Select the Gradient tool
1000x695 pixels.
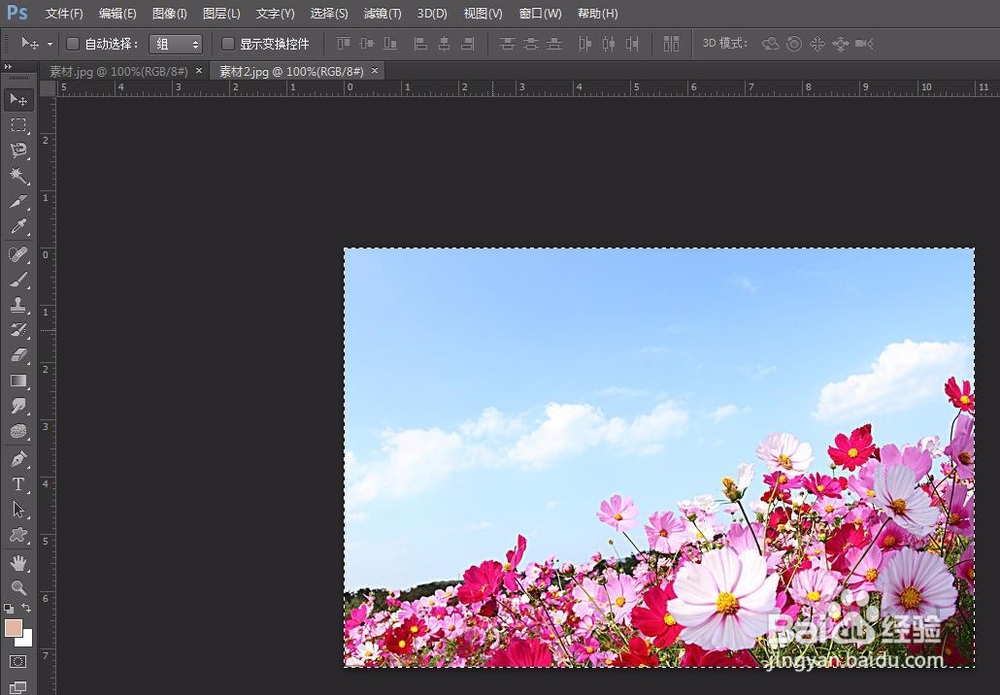coord(18,381)
